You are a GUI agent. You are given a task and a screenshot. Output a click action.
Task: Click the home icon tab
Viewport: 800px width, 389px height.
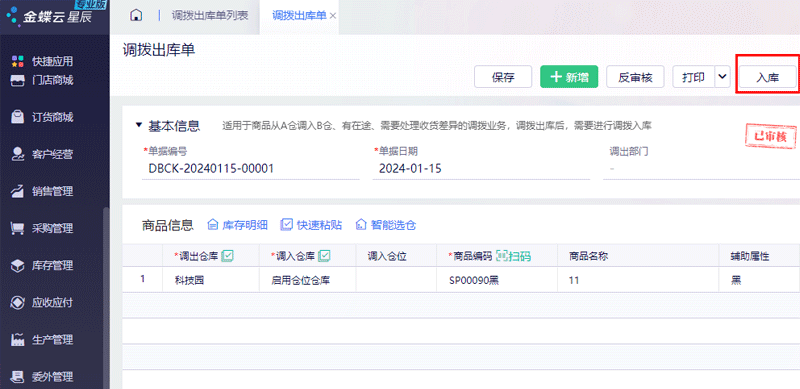click(136, 15)
